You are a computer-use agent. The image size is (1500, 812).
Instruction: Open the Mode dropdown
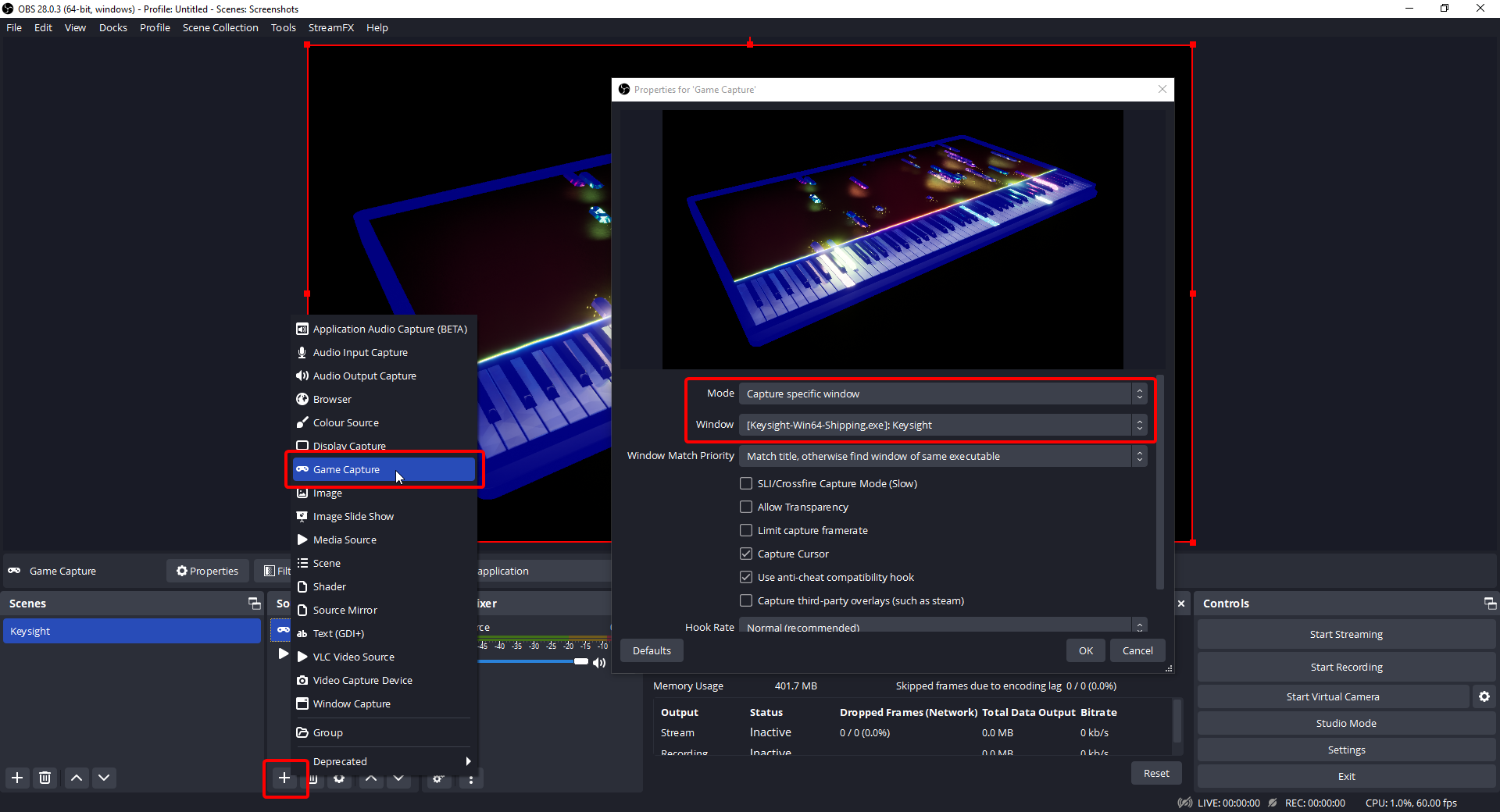pyautogui.click(x=943, y=394)
